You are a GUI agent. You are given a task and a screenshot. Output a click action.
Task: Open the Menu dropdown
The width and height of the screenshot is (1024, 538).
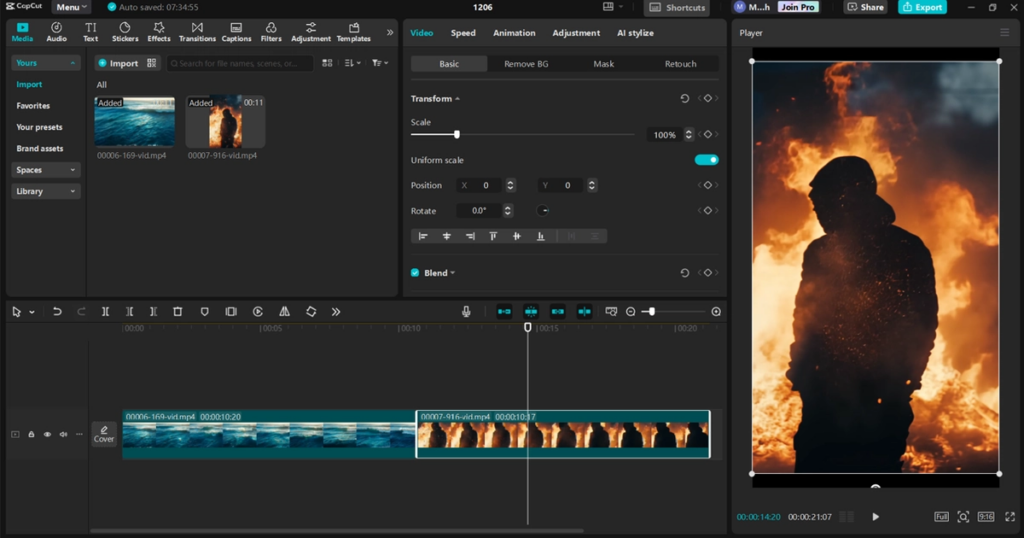[71, 7]
